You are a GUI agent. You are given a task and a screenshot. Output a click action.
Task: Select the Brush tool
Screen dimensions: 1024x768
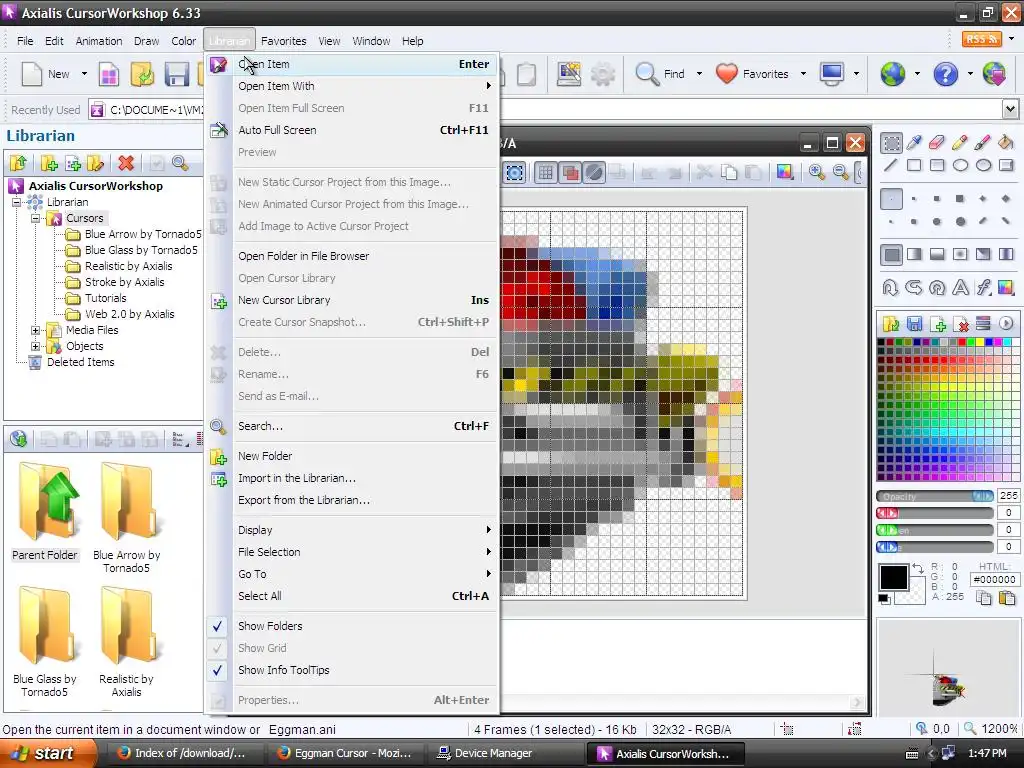click(982, 142)
